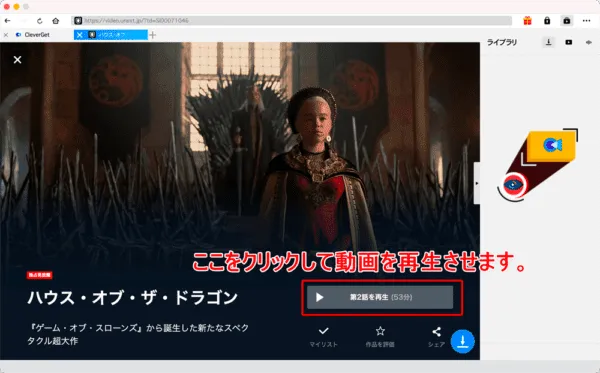Add title to マイリスト
600x373 pixels.
point(323,337)
